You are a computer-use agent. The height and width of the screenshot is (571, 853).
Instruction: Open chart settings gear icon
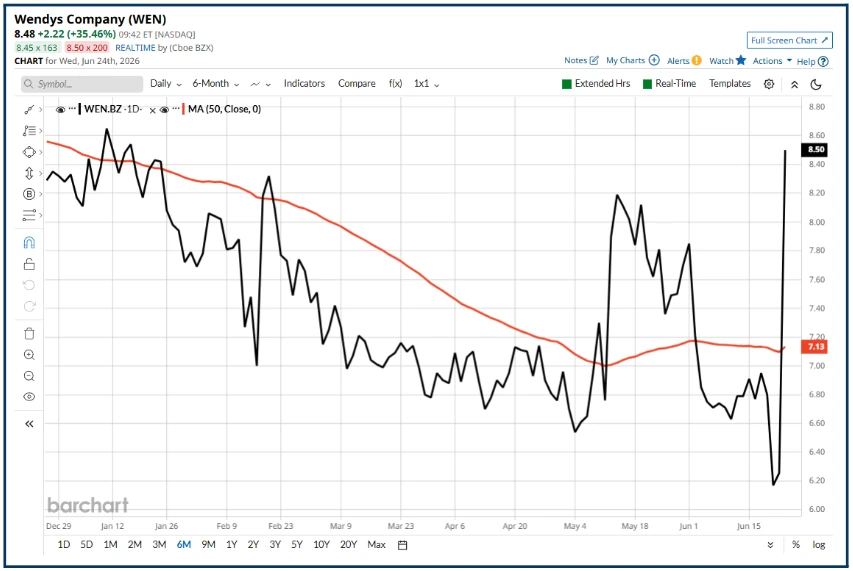tap(769, 84)
